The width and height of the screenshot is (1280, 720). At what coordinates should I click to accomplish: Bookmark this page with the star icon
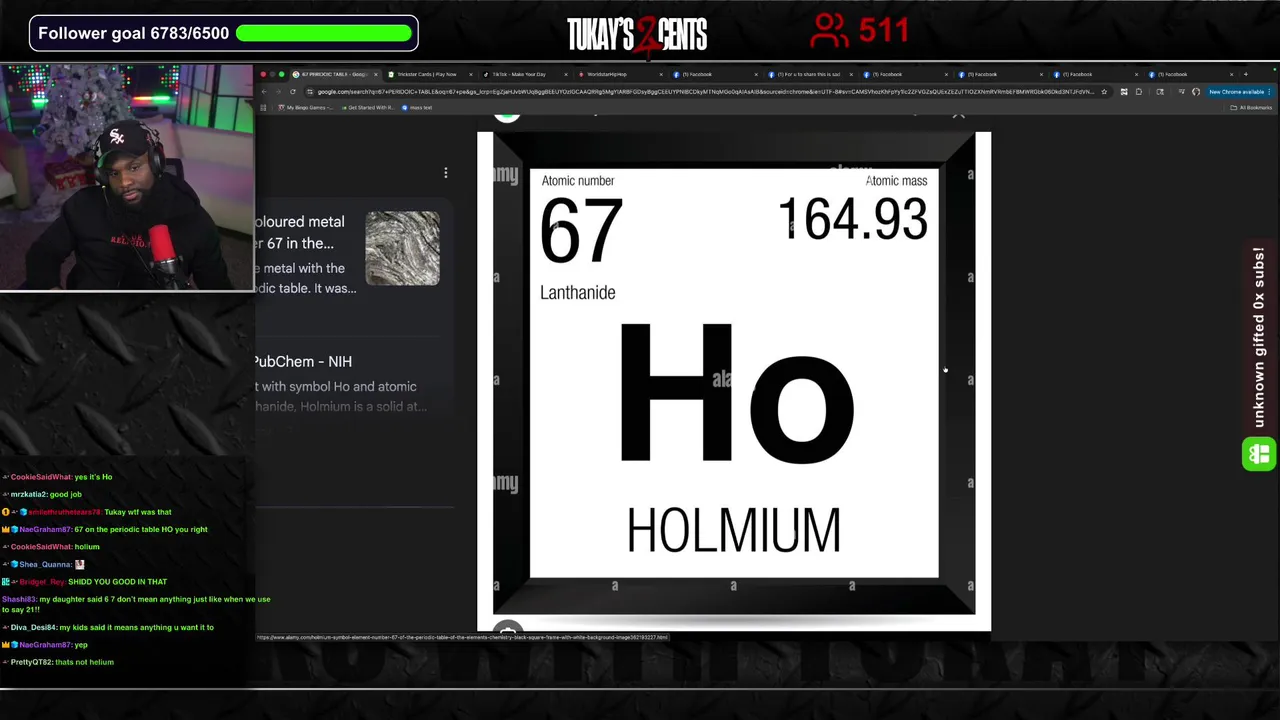(1104, 92)
